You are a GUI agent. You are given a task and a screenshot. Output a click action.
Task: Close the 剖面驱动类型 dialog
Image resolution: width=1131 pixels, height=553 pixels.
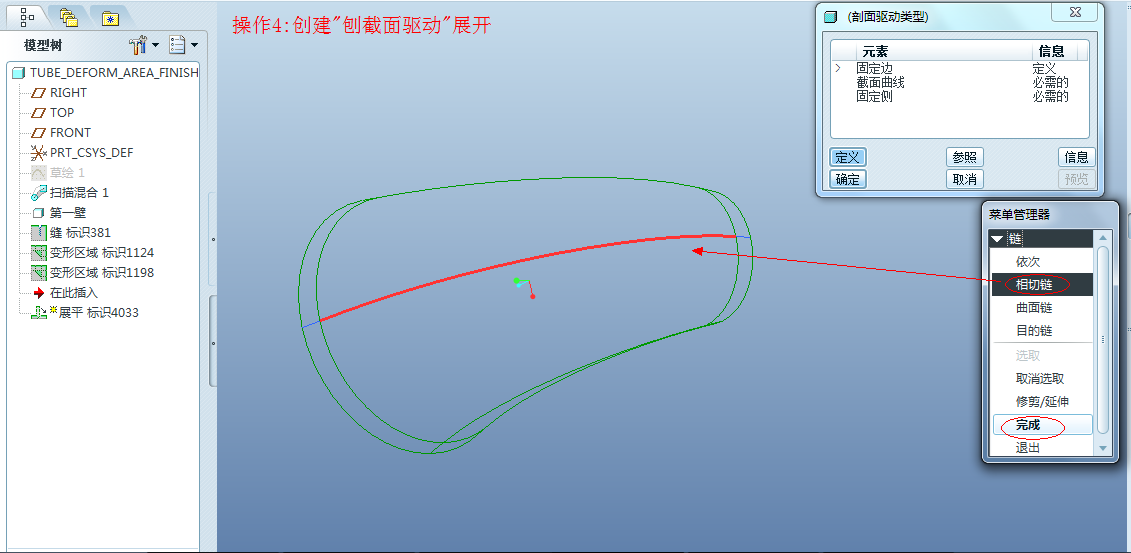(x=1075, y=12)
